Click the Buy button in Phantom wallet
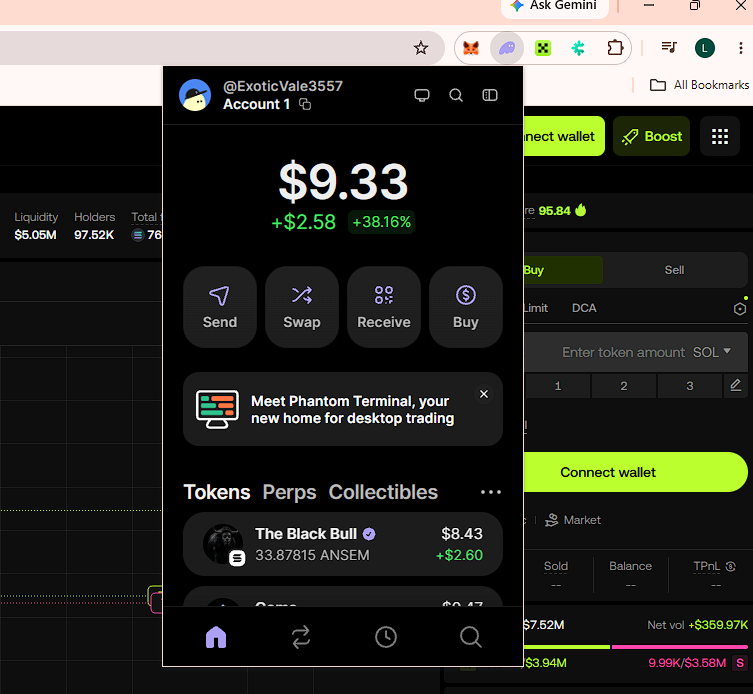Image resolution: width=753 pixels, height=694 pixels. click(x=466, y=307)
